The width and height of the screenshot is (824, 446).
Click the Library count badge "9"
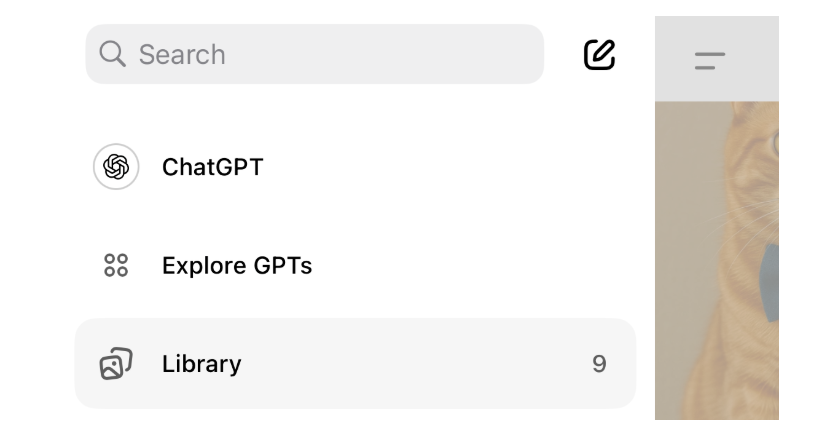(x=599, y=364)
